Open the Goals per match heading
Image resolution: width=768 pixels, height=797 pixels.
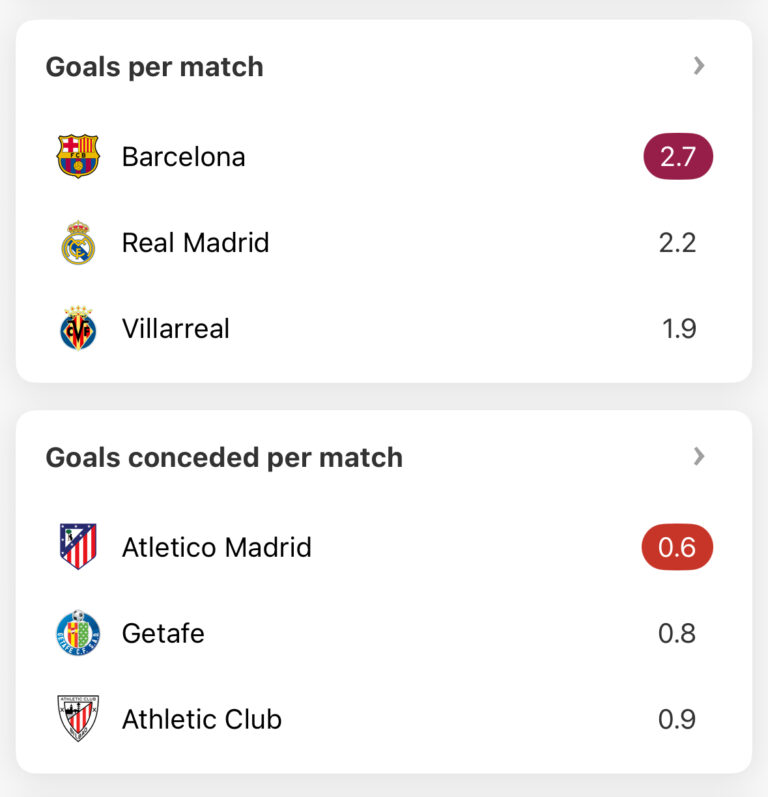155,67
